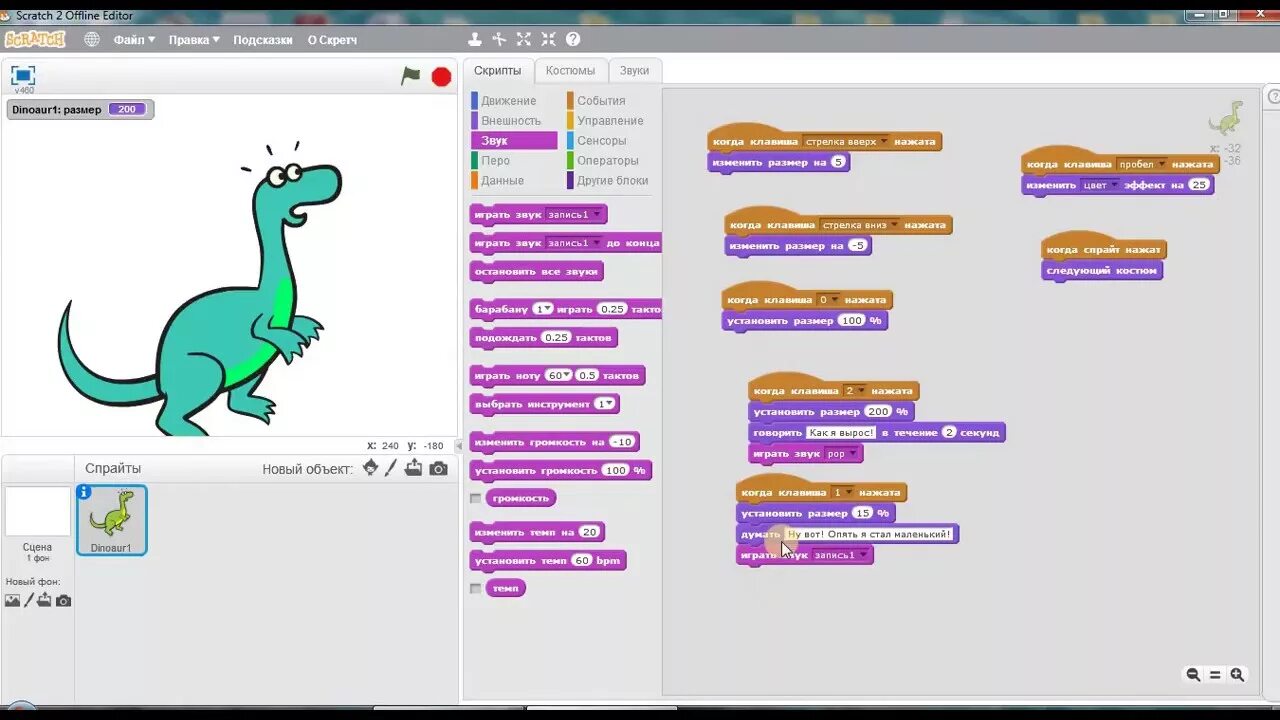This screenshot has height=720, width=1280.
Task: Create new sprite from camera icon
Action: (439, 468)
